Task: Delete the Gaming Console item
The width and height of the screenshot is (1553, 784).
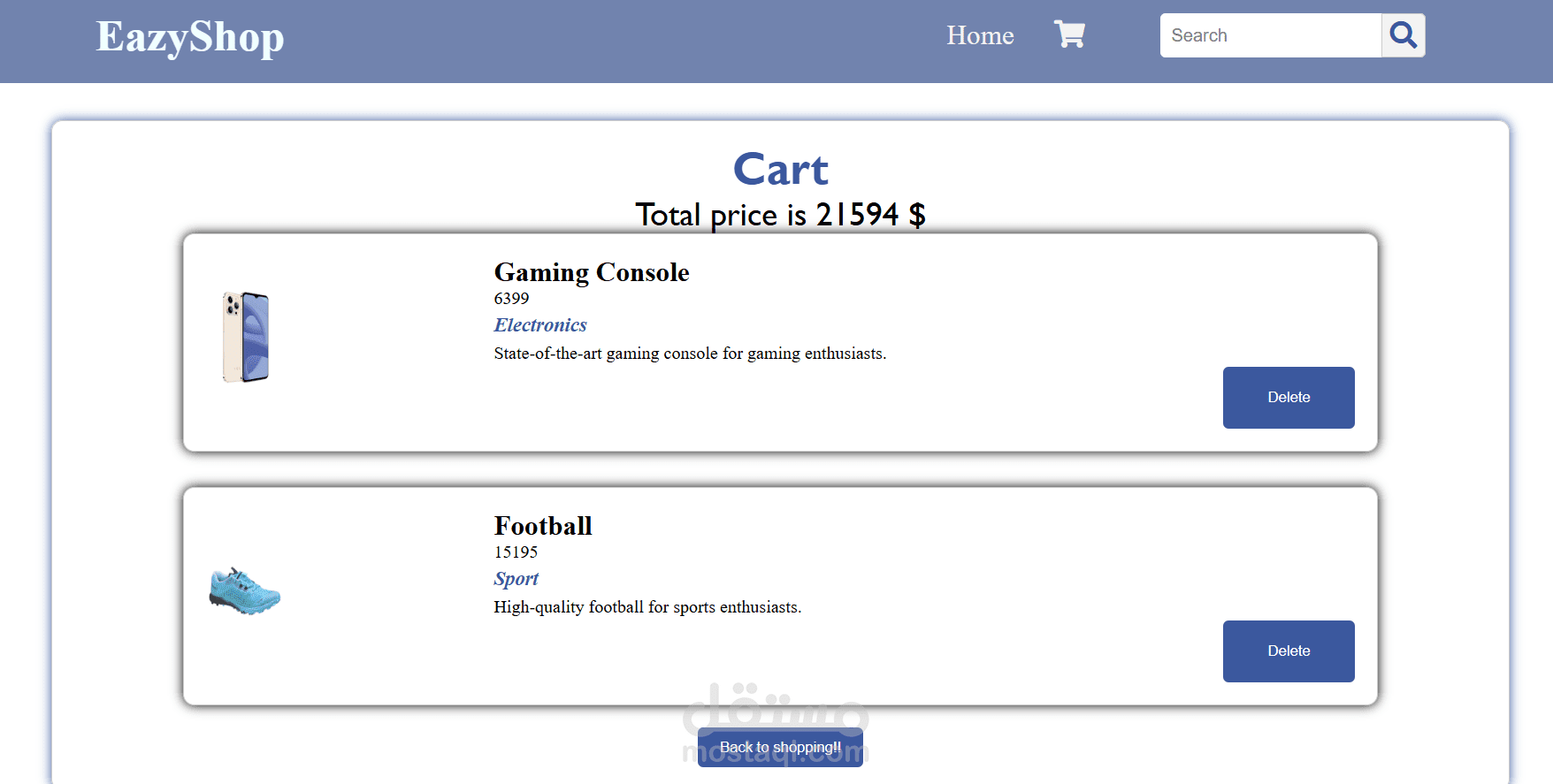Action: pyautogui.click(x=1289, y=398)
